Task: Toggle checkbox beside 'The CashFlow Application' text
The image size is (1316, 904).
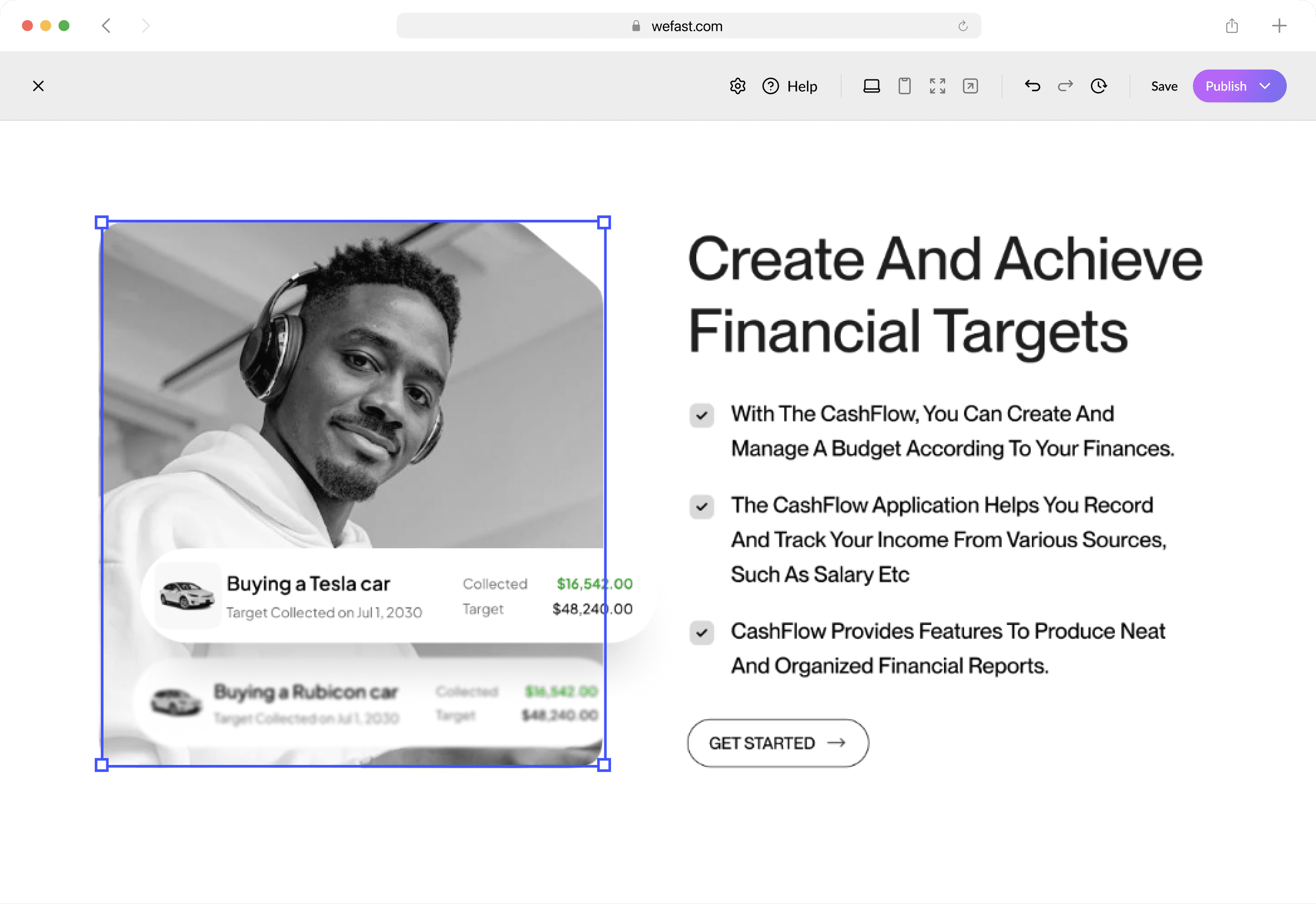Action: [x=701, y=507]
